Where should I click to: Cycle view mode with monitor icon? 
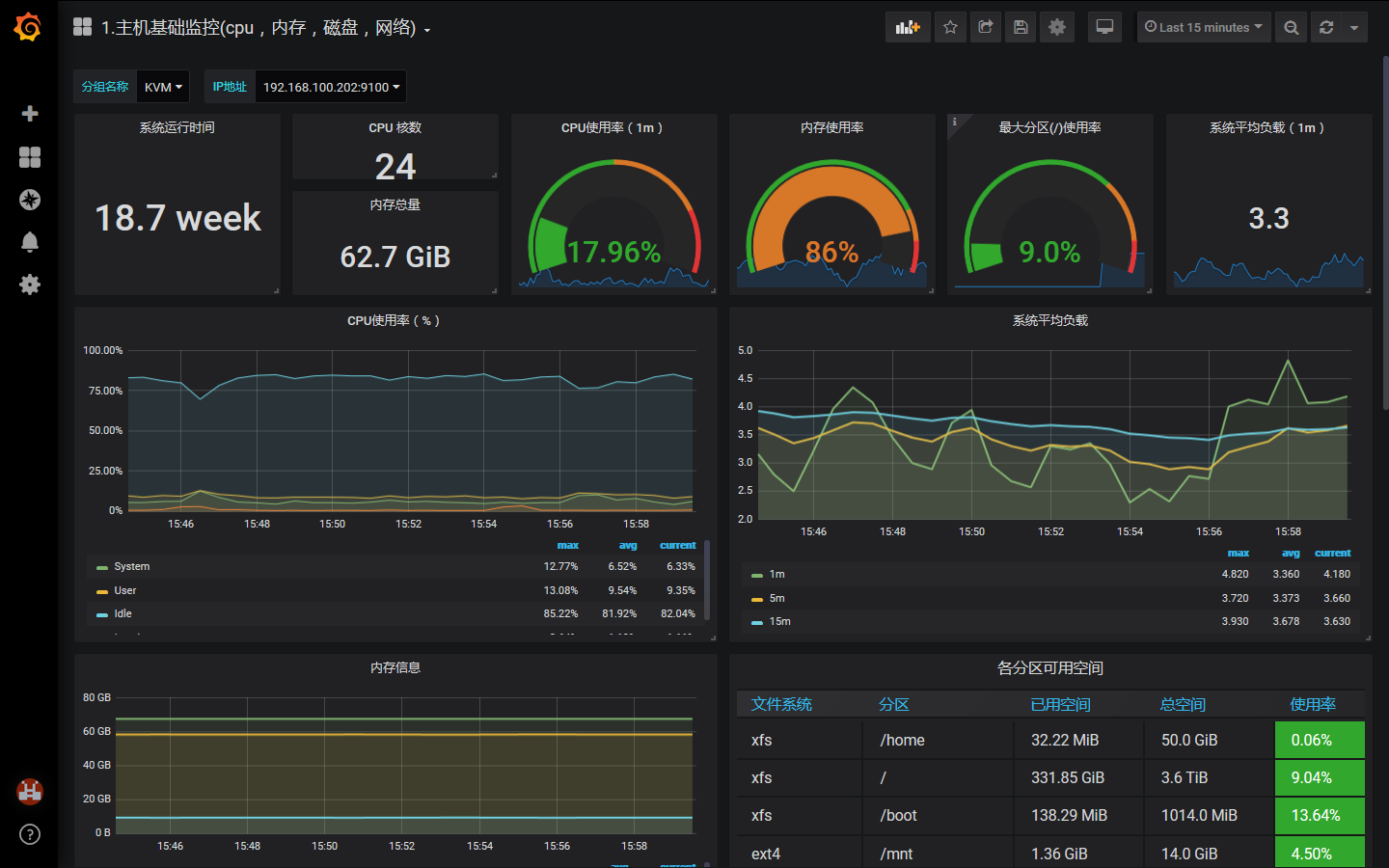tap(1104, 27)
